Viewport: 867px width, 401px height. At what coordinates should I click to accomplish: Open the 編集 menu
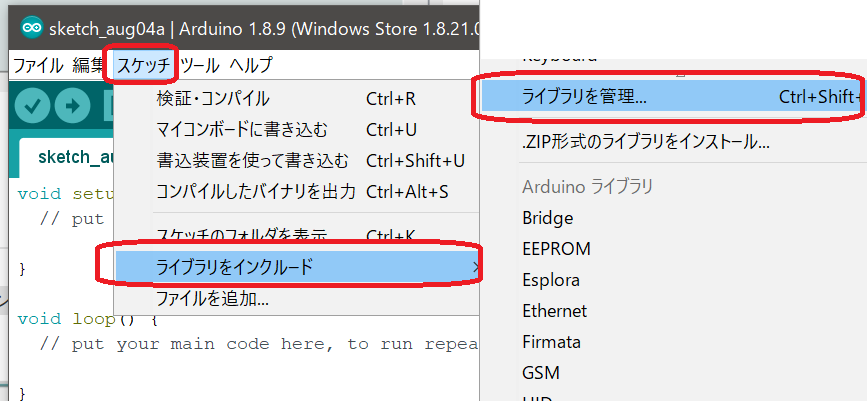(x=87, y=65)
